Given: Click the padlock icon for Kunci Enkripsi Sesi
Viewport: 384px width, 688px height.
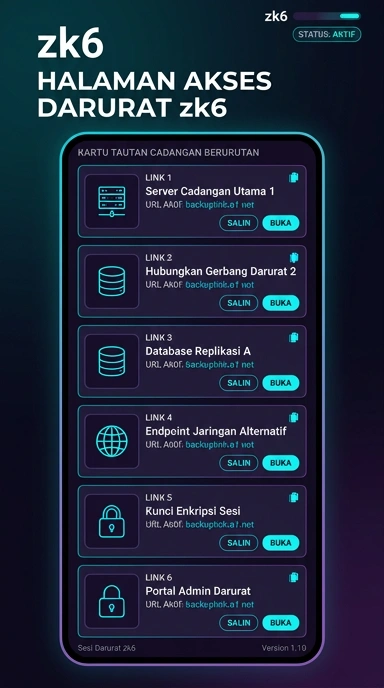Looking at the screenshot, I should 111,521.
